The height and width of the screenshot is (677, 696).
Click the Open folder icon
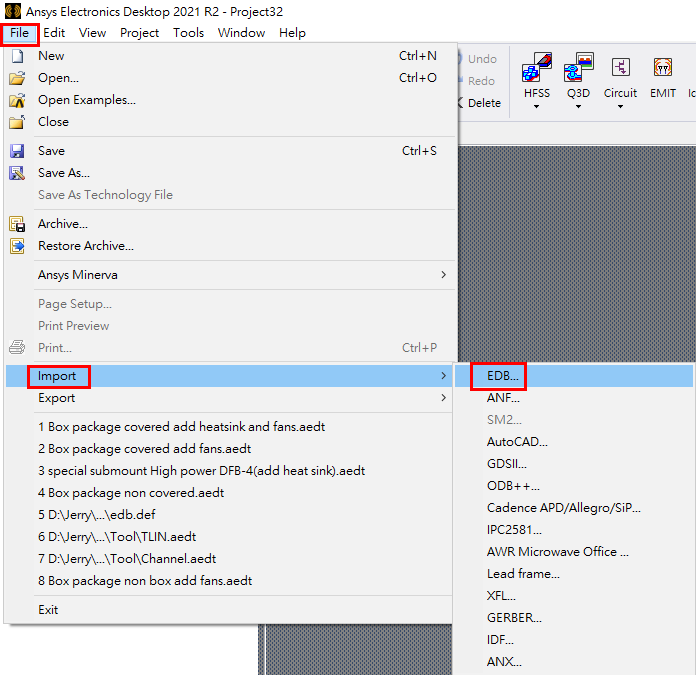click(17, 78)
